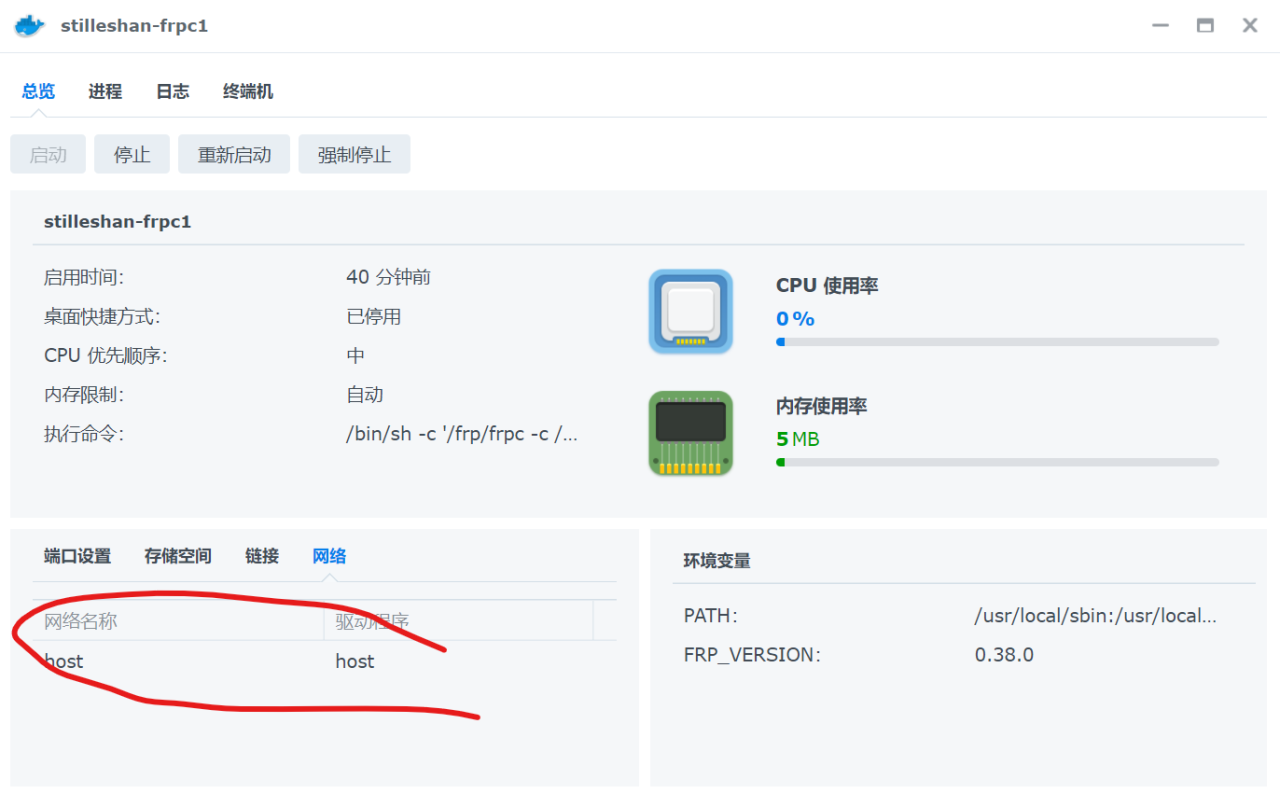Open the 终端机 tab

pos(247,91)
